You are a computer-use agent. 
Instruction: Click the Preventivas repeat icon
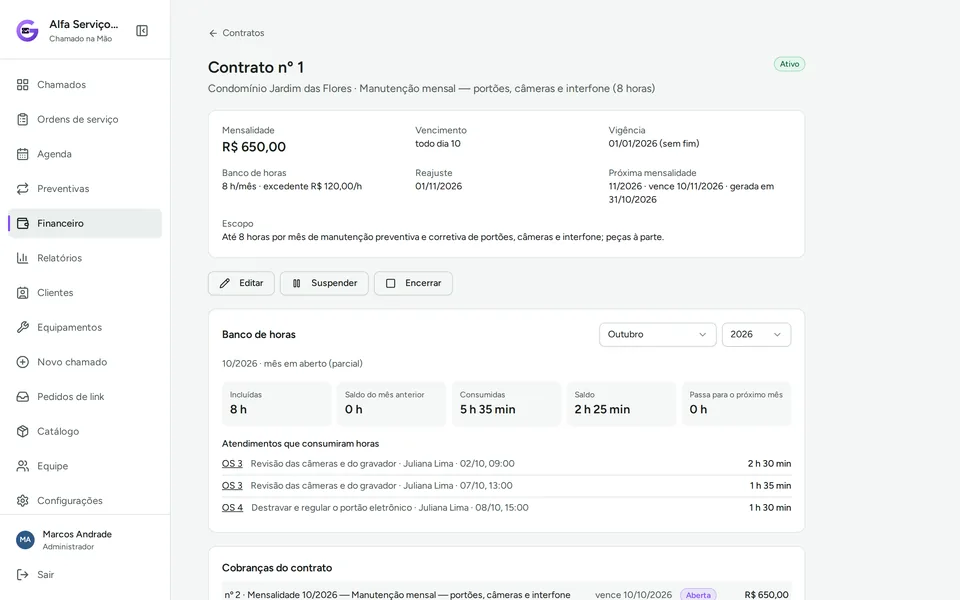click(23, 189)
